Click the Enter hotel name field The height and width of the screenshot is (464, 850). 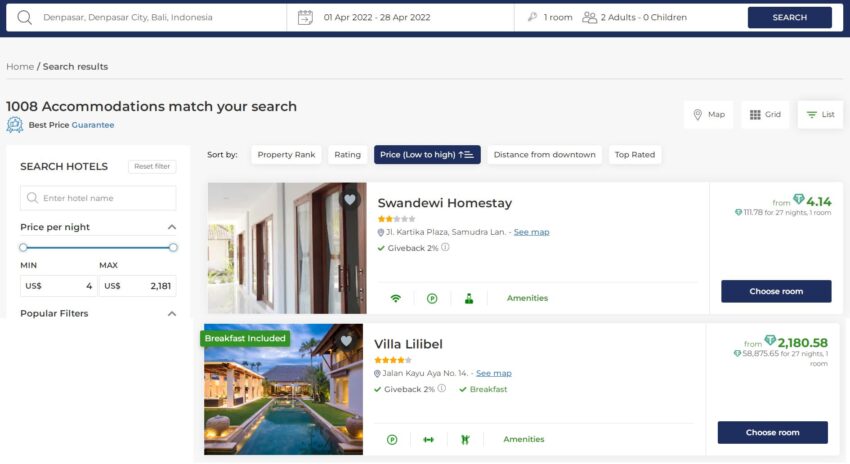click(x=98, y=198)
